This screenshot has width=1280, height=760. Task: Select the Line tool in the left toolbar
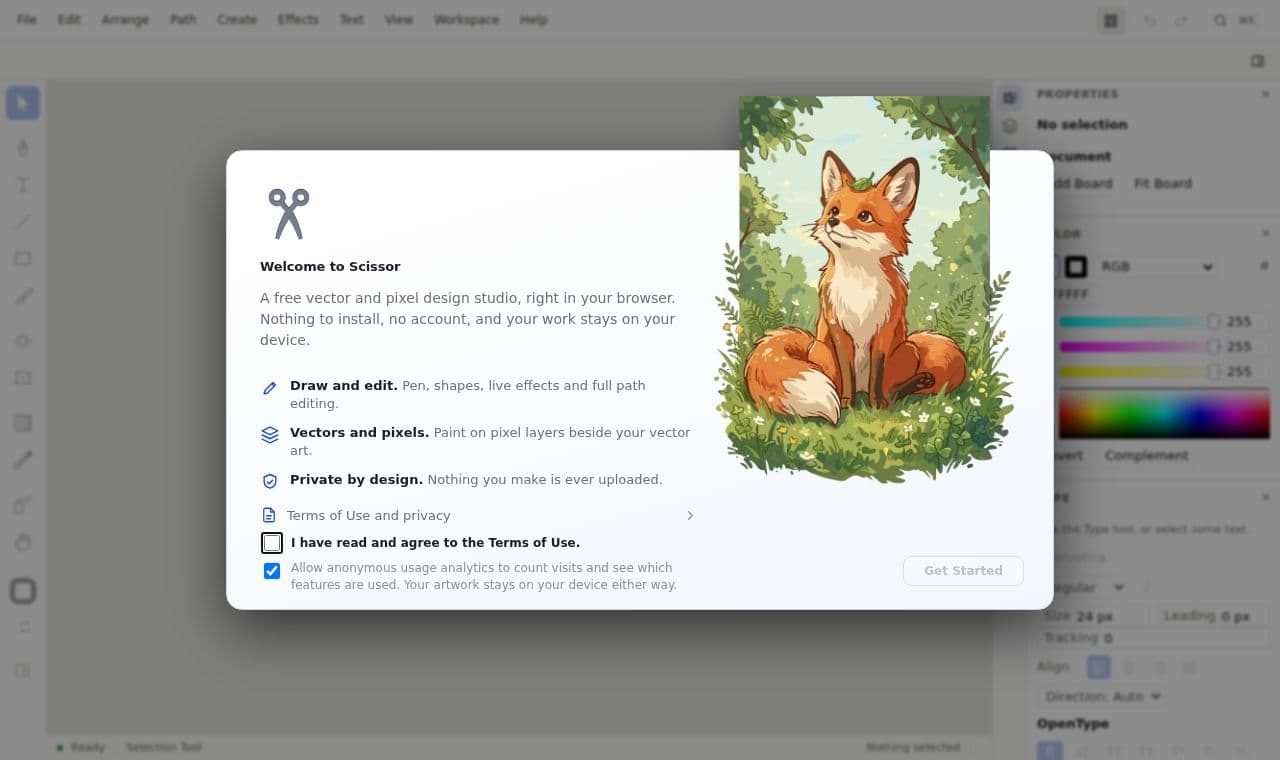tap(23, 222)
